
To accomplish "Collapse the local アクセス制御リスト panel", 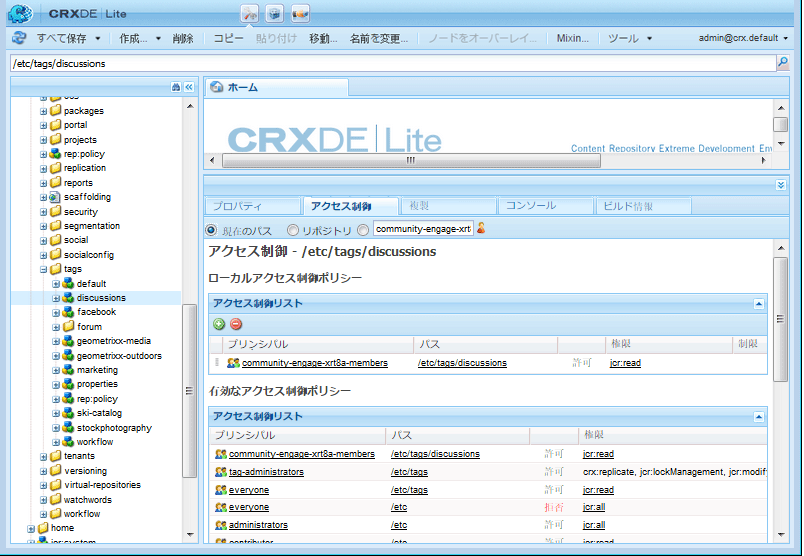I will (x=759, y=304).
